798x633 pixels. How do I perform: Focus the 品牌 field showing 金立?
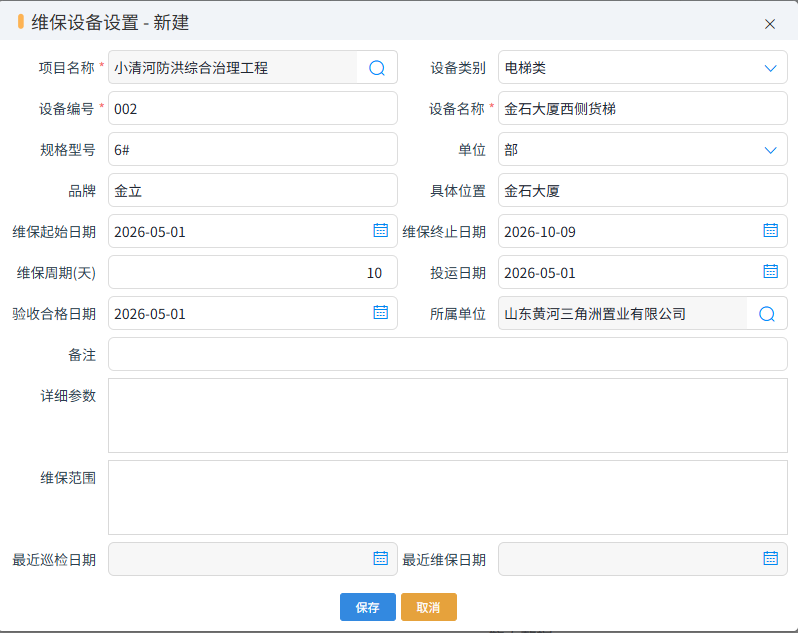pyautogui.click(x=252, y=190)
